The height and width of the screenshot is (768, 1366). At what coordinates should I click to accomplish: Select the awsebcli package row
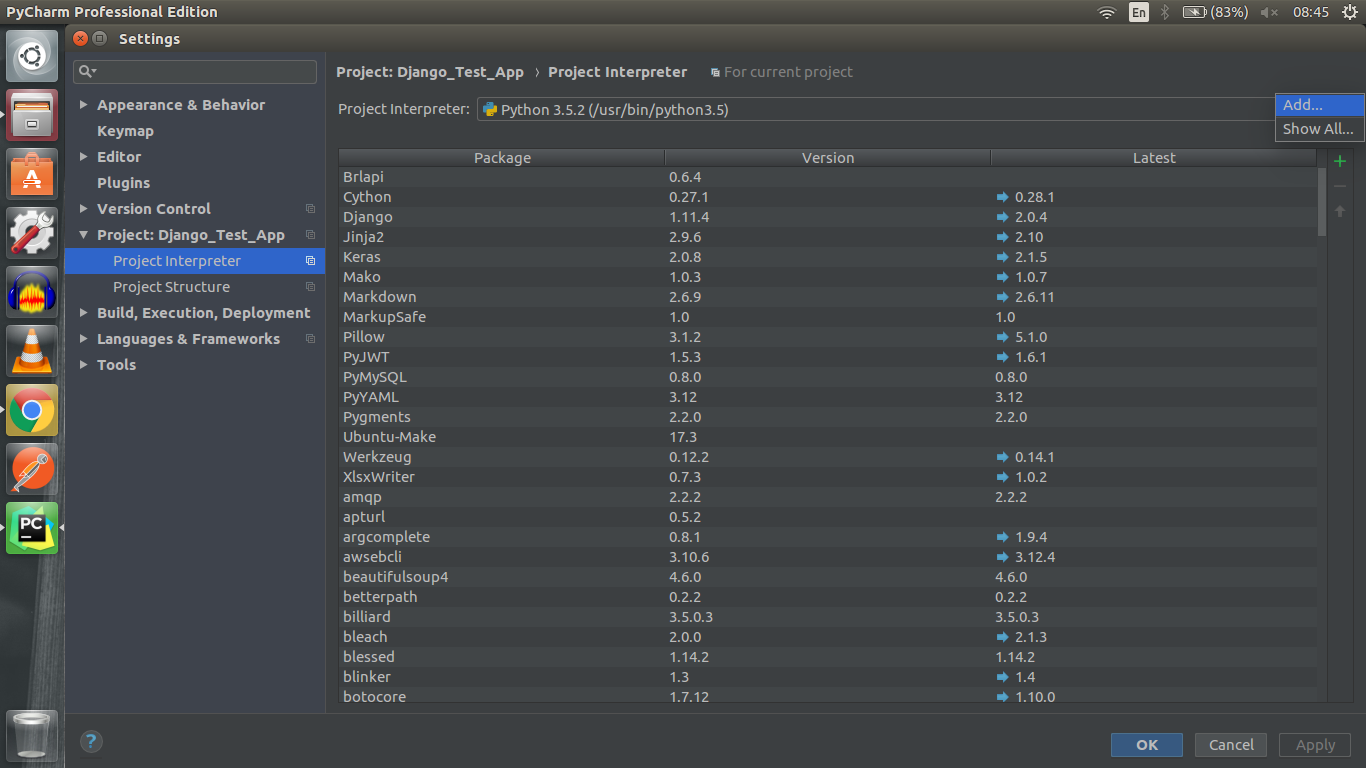coord(828,557)
